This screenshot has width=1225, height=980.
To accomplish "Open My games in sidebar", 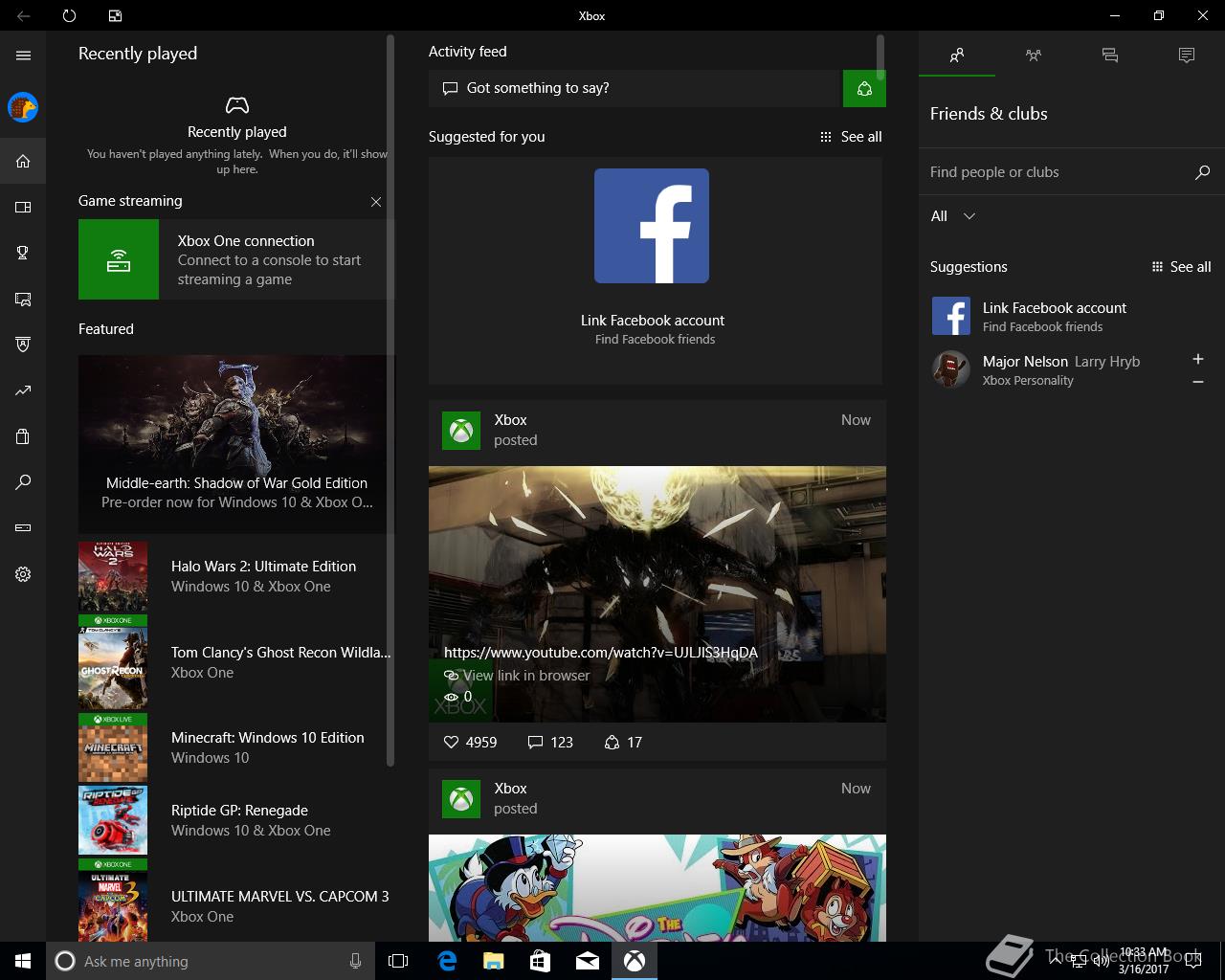I will point(23,207).
